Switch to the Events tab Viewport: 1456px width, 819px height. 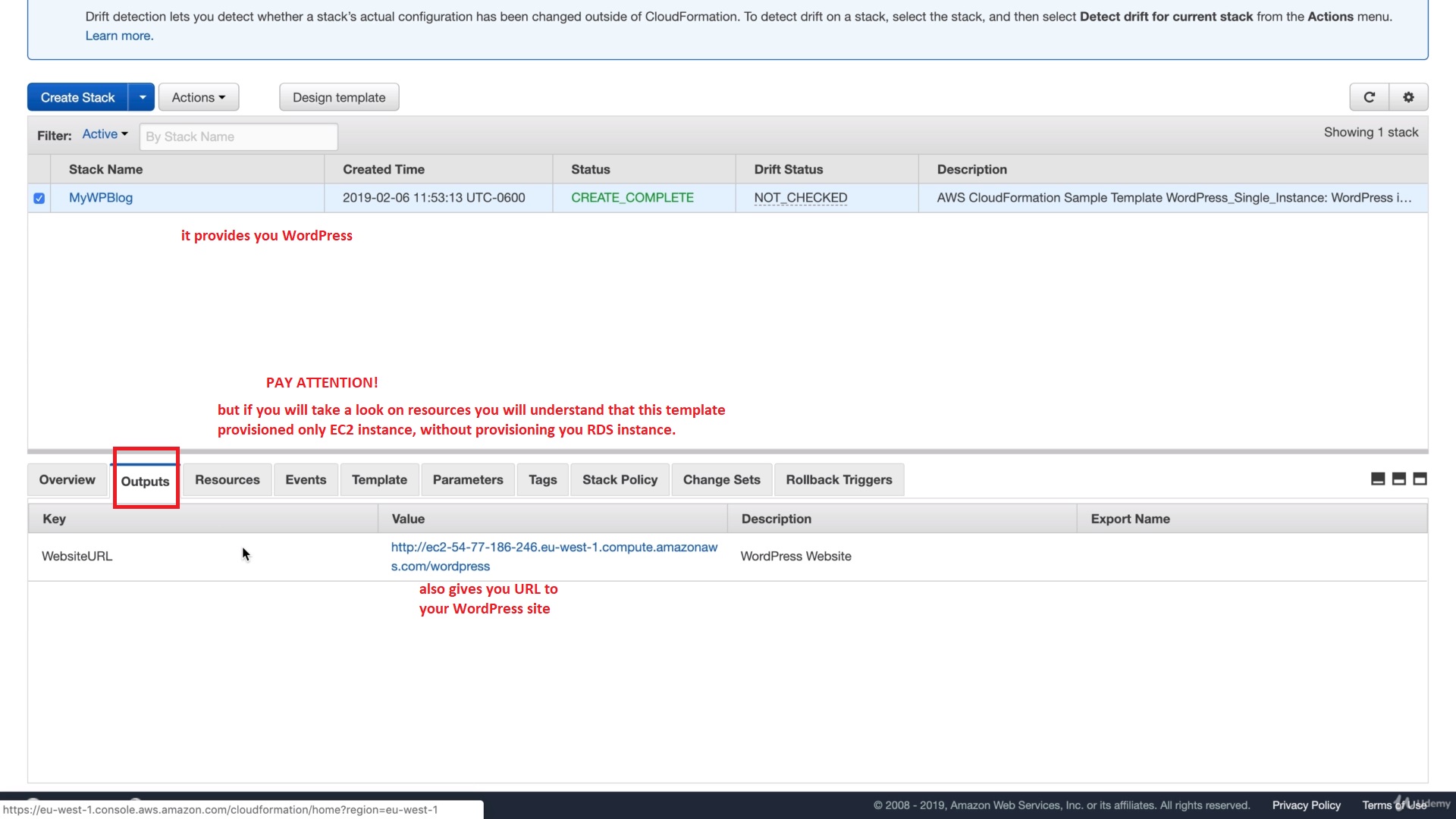(306, 480)
